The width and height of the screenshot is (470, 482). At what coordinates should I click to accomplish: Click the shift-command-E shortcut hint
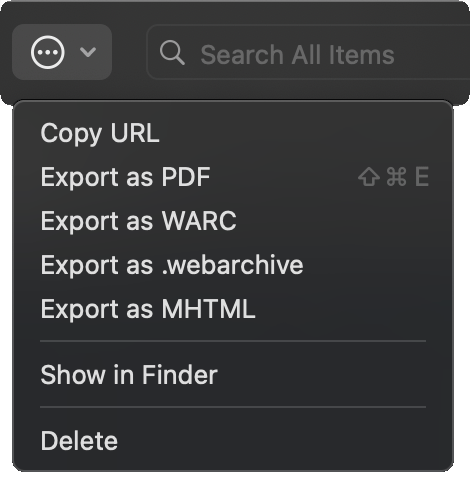393,177
